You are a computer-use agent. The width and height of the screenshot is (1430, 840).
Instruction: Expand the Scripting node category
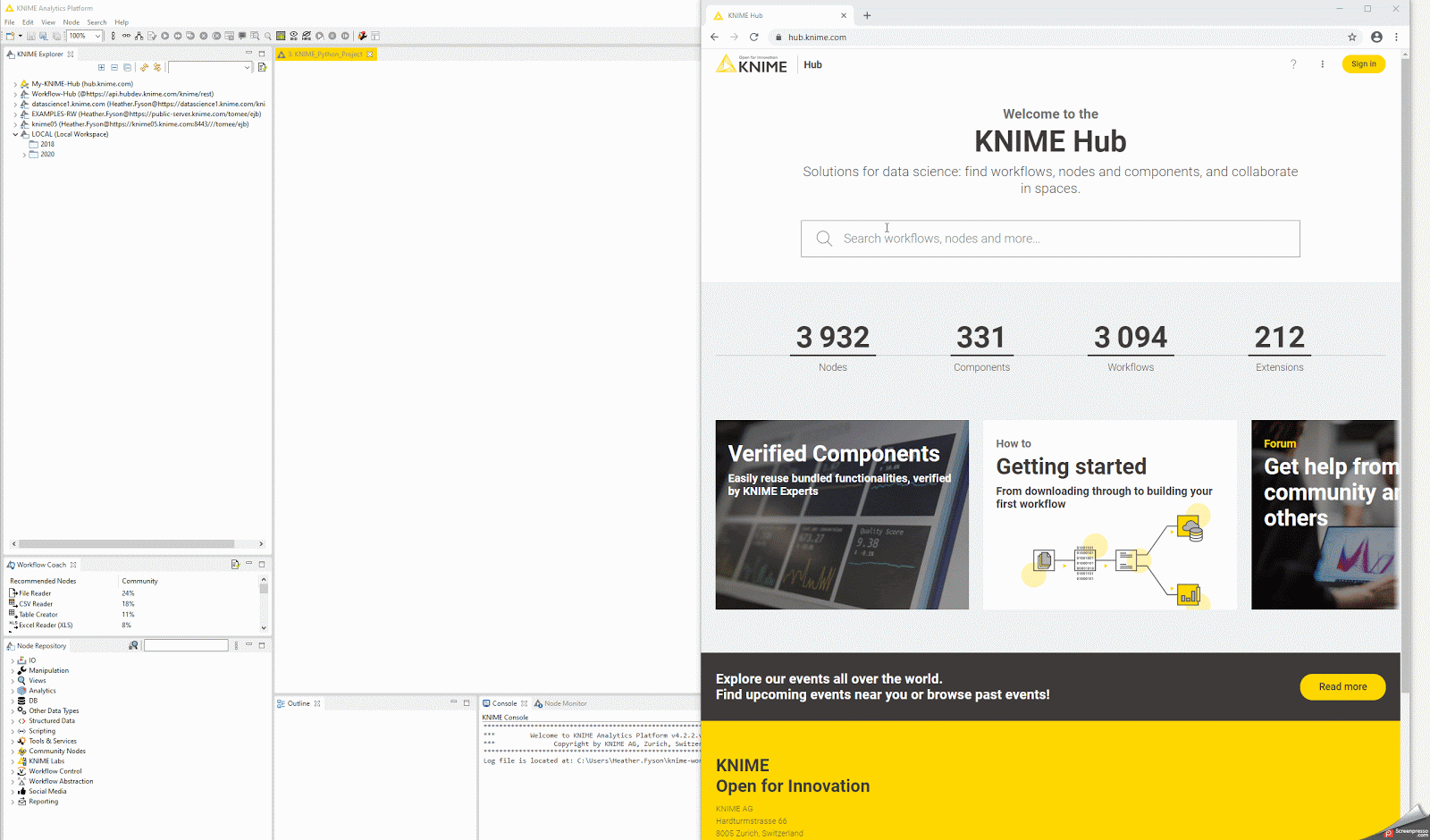point(13,731)
